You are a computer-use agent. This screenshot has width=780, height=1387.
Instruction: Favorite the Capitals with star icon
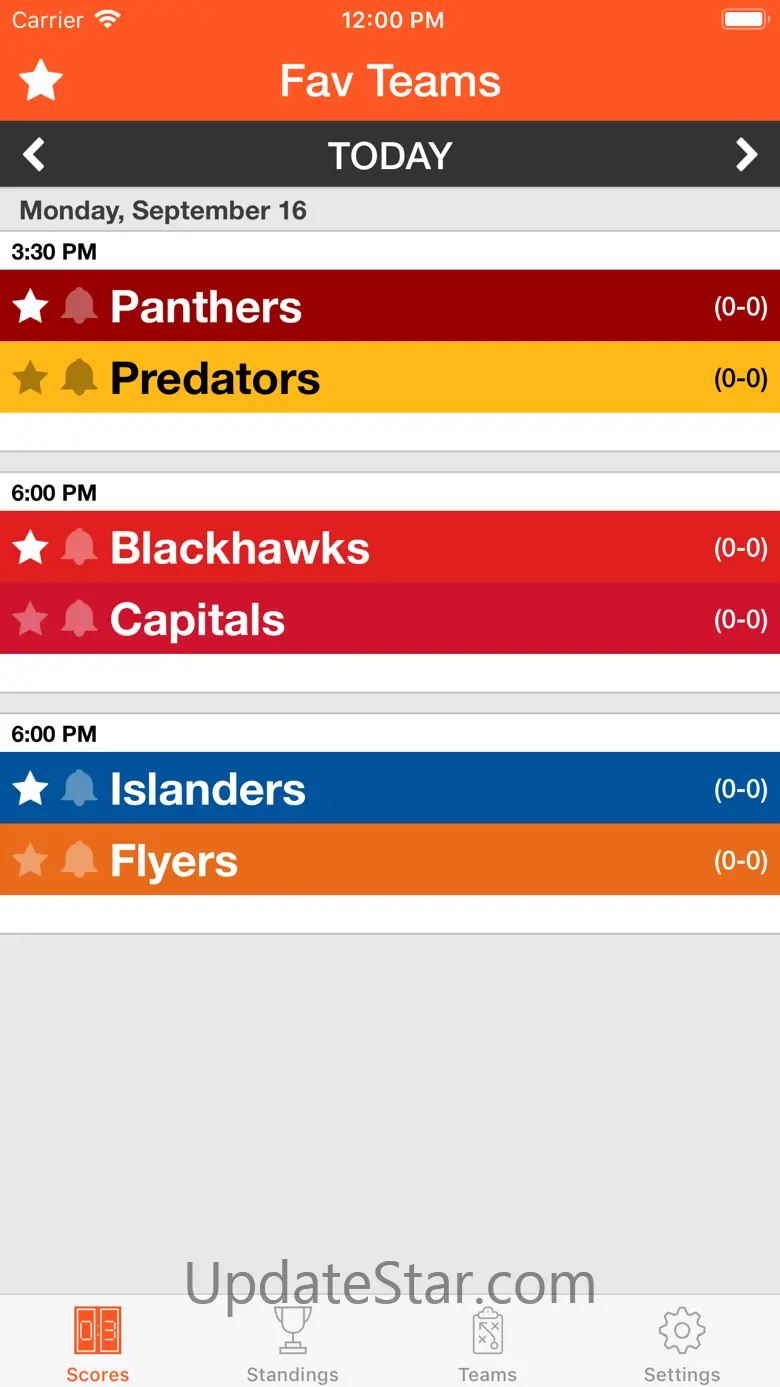tap(31, 620)
